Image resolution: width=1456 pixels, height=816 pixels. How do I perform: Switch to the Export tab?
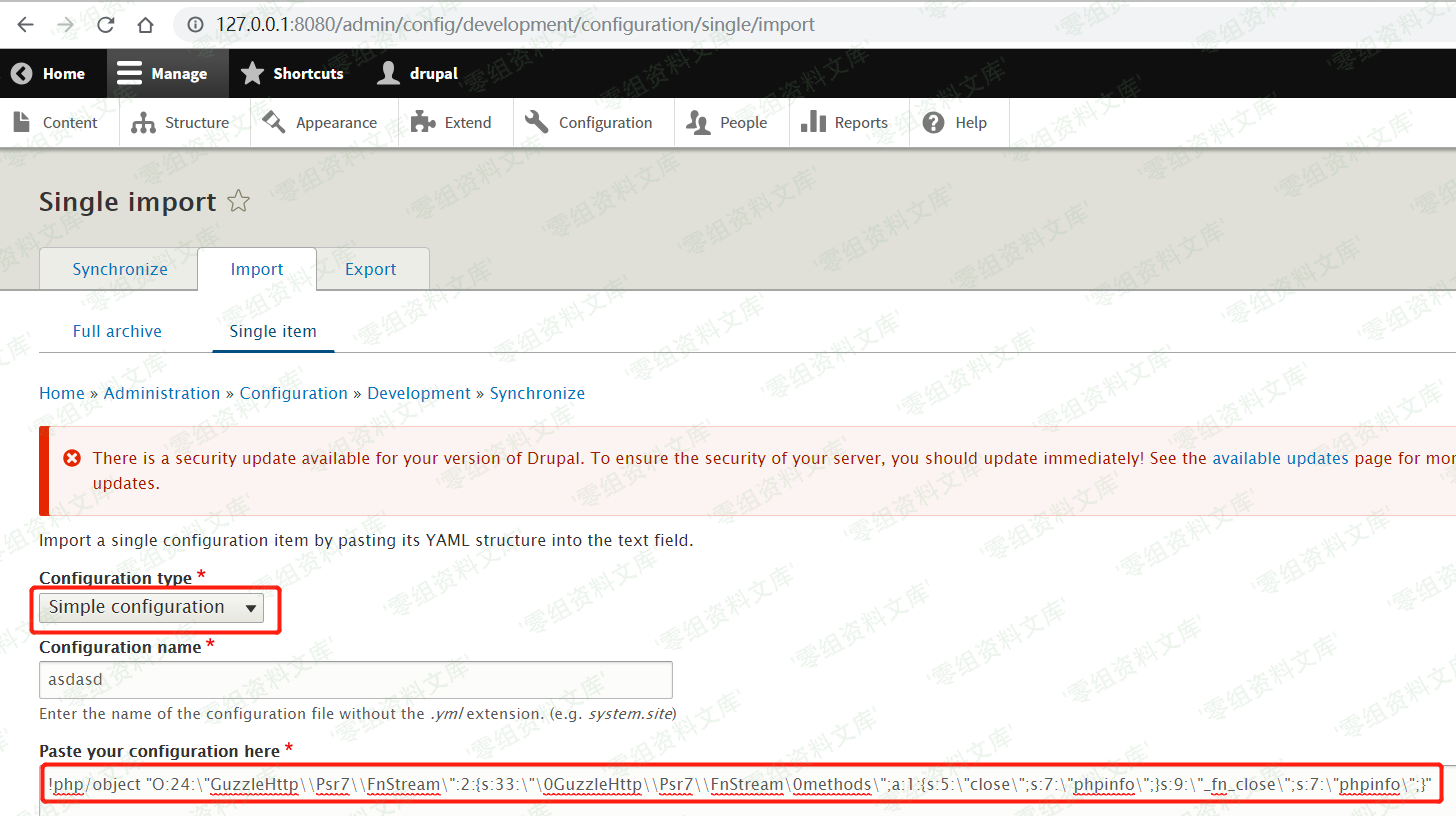370,269
